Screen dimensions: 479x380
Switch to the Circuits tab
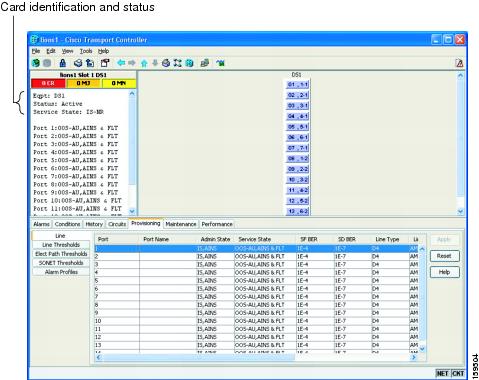click(117, 224)
